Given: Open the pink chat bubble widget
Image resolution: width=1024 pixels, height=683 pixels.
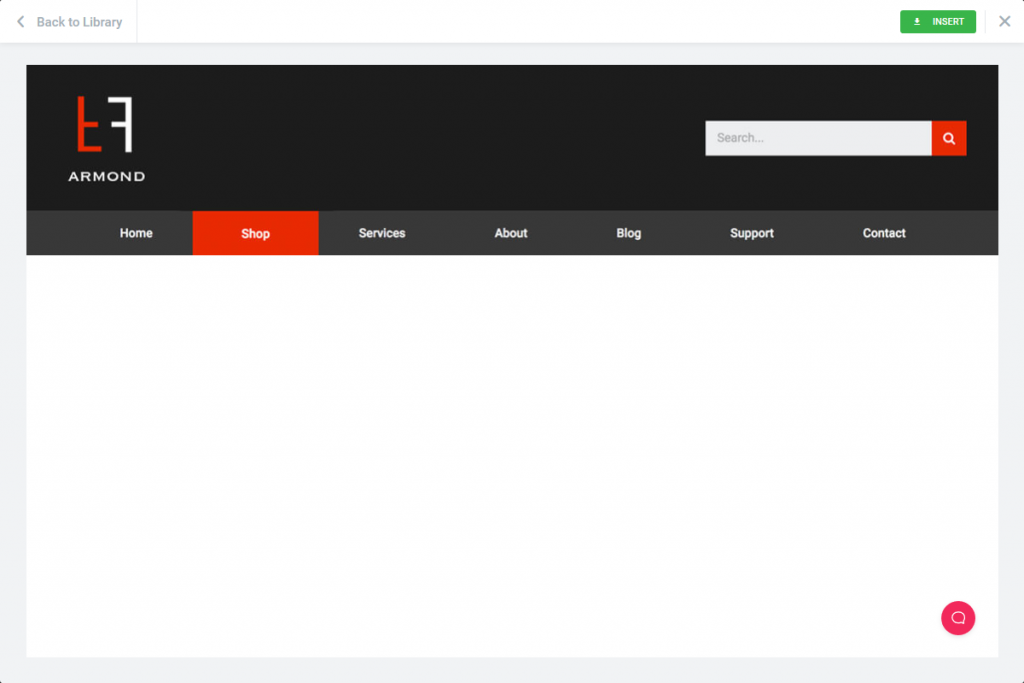Looking at the screenshot, I should (957, 618).
